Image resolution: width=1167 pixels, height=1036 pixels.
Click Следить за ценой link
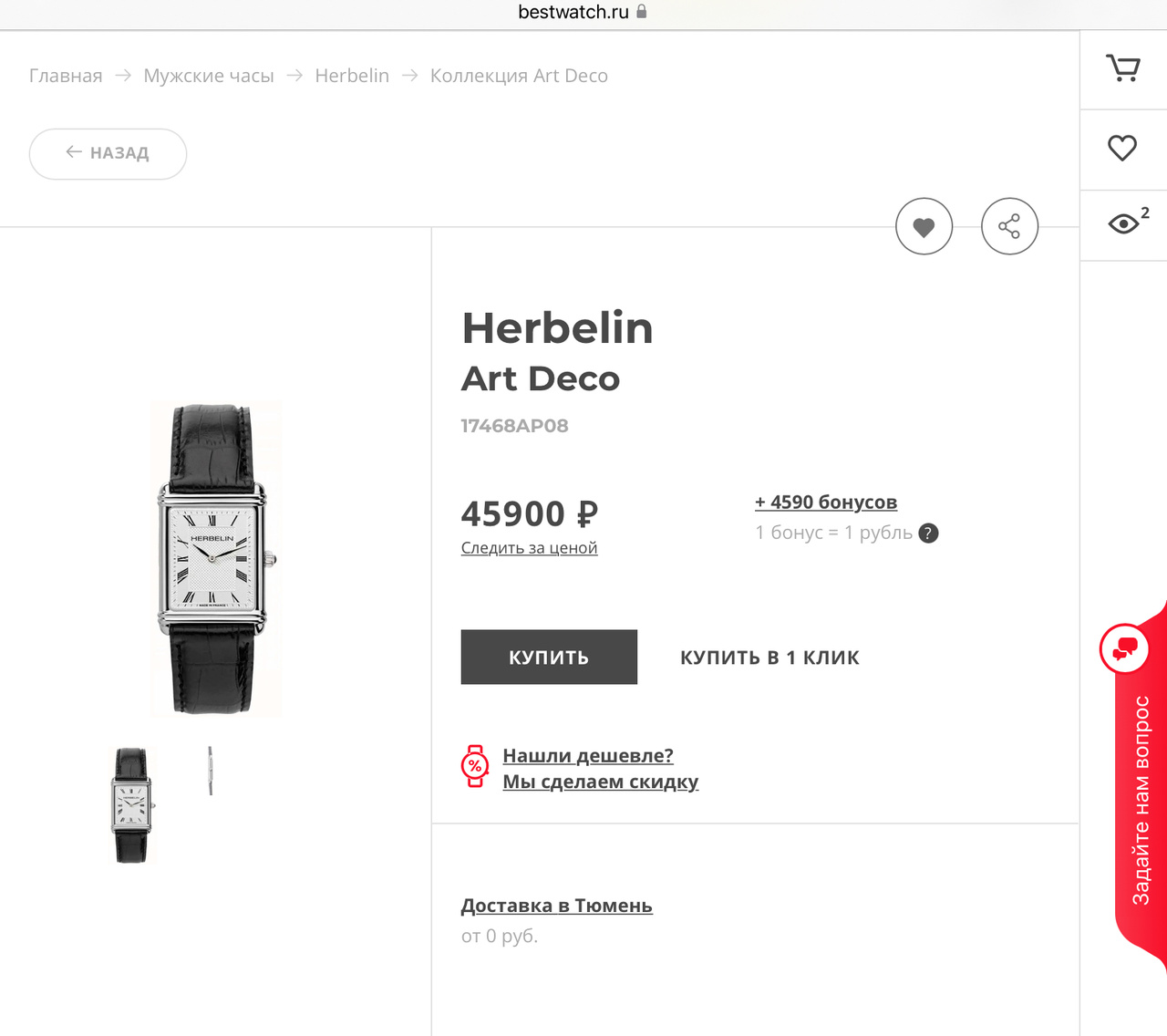pyautogui.click(x=529, y=548)
